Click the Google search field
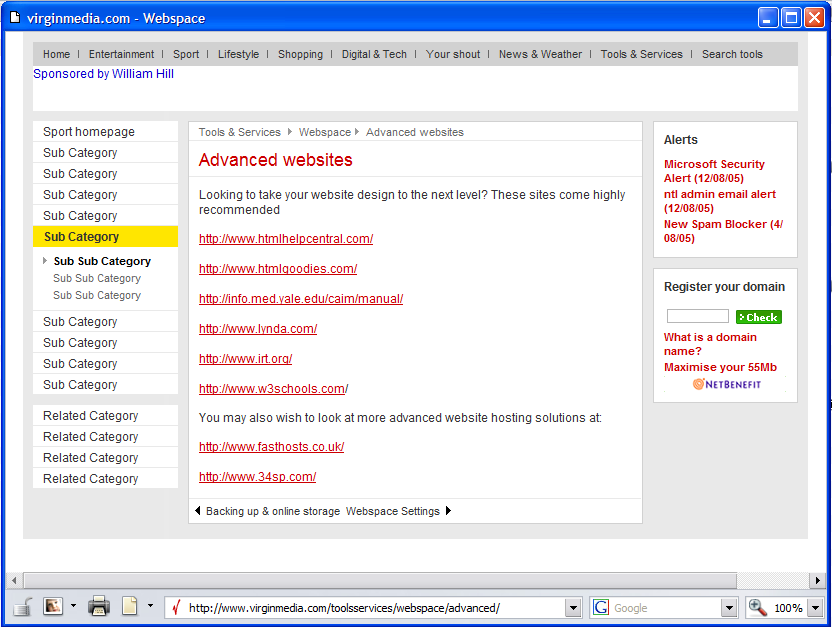832x627 pixels. pyautogui.click(x=663, y=608)
